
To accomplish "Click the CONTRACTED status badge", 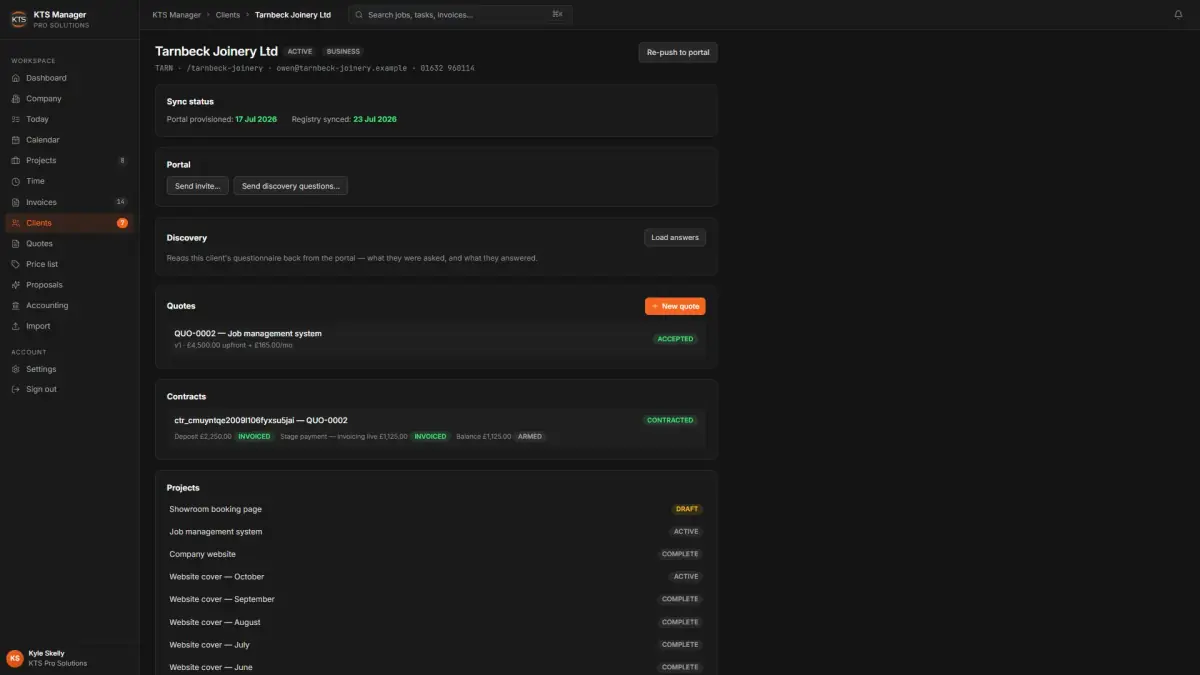I will (670, 420).
